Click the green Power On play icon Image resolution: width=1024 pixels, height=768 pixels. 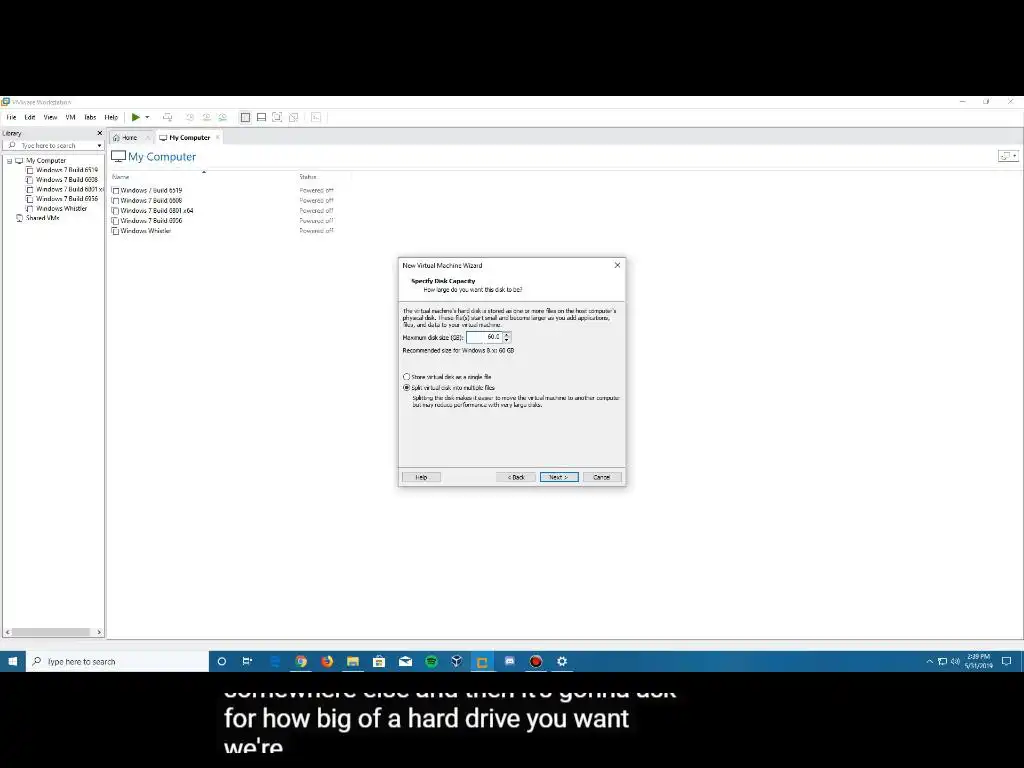click(136, 118)
